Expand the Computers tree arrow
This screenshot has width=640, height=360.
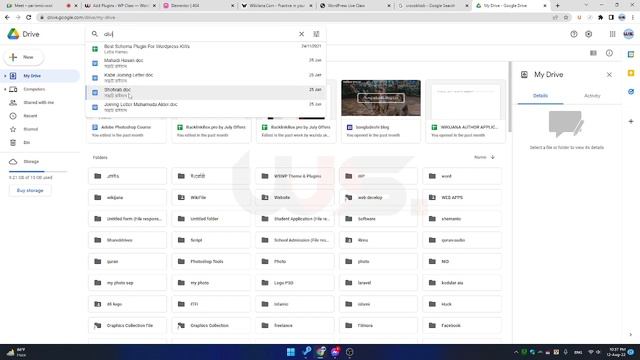pyautogui.click(x=5, y=89)
